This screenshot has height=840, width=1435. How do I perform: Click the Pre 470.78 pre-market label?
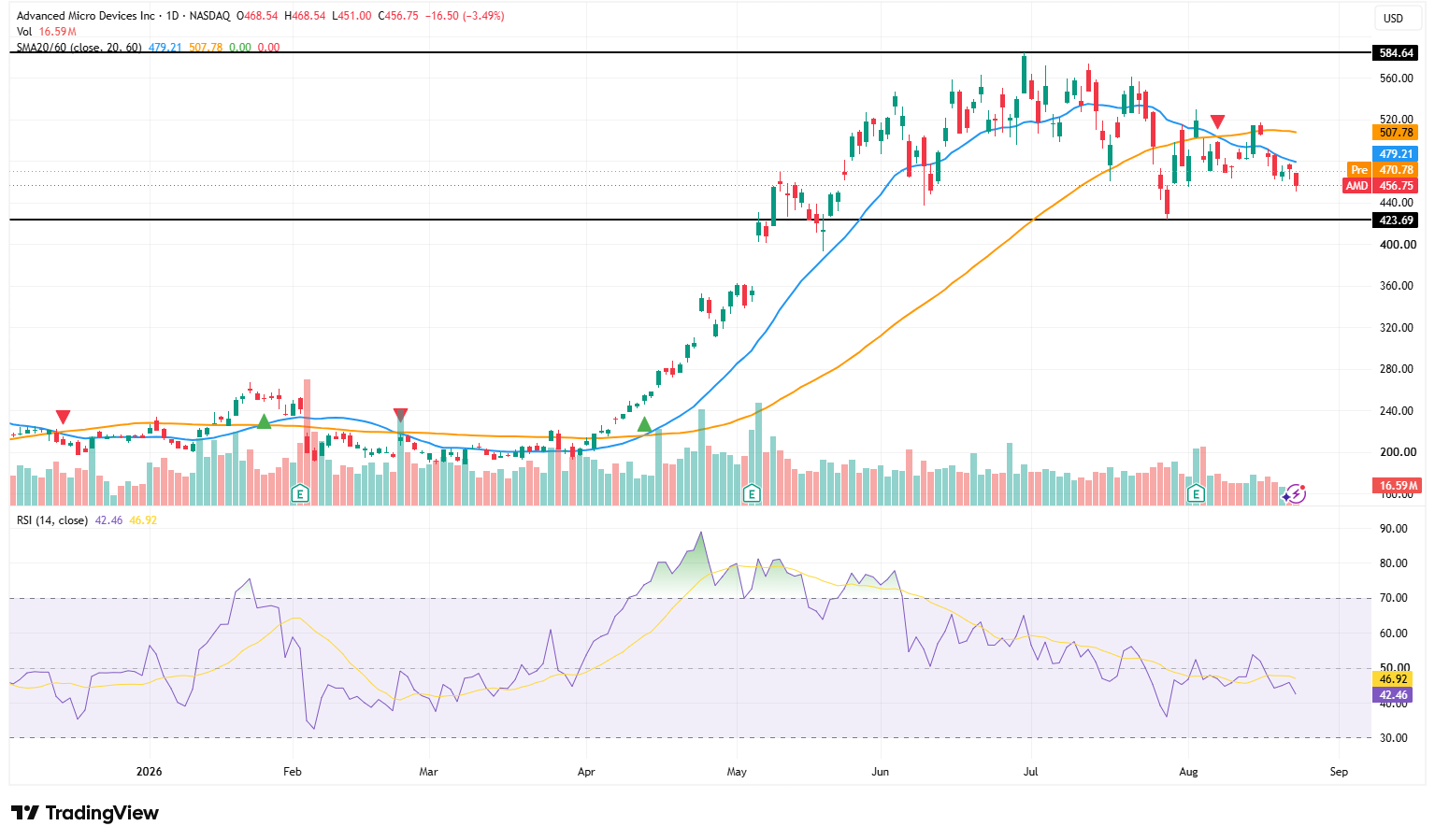(1383, 170)
